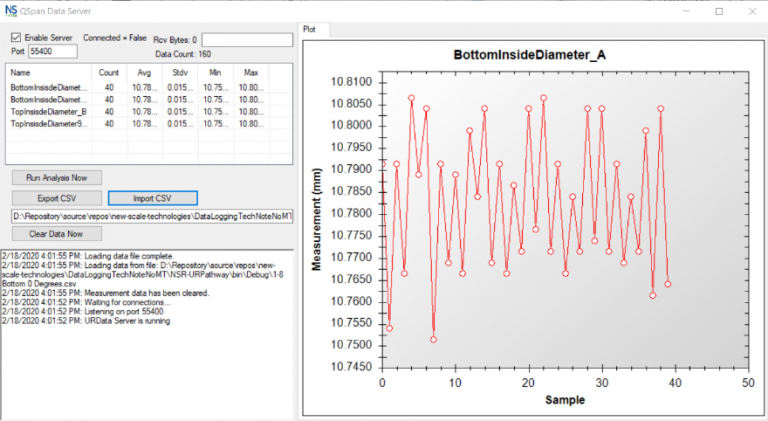Click the Rcv Bytes text box
This screenshot has width=768, height=421.
click(246, 39)
